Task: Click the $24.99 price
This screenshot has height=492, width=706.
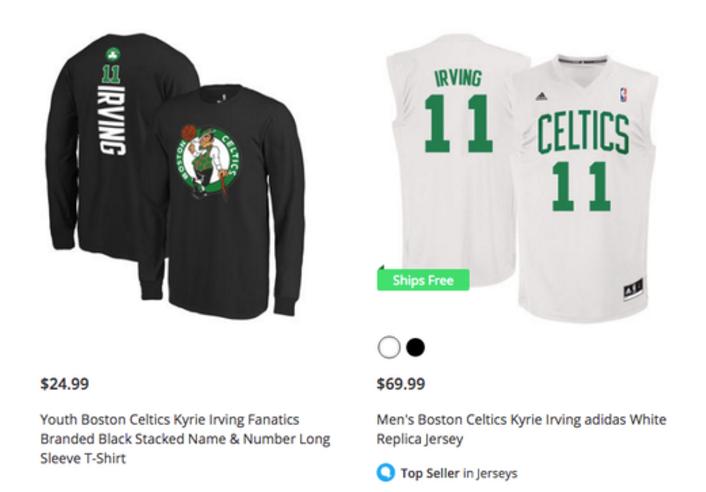Action: pyautogui.click(x=64, y=383)
